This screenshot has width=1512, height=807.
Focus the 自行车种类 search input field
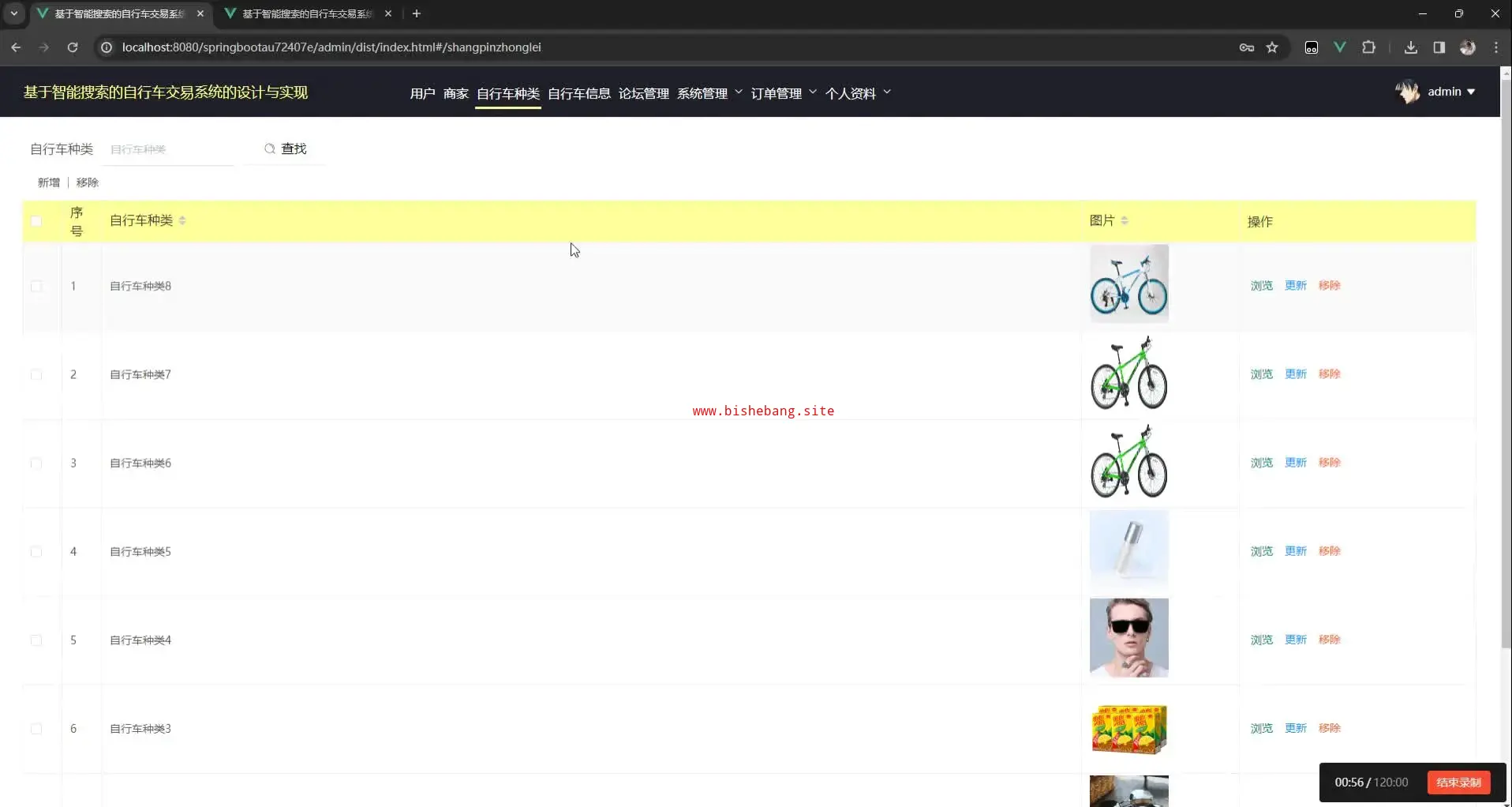[170, 149]
